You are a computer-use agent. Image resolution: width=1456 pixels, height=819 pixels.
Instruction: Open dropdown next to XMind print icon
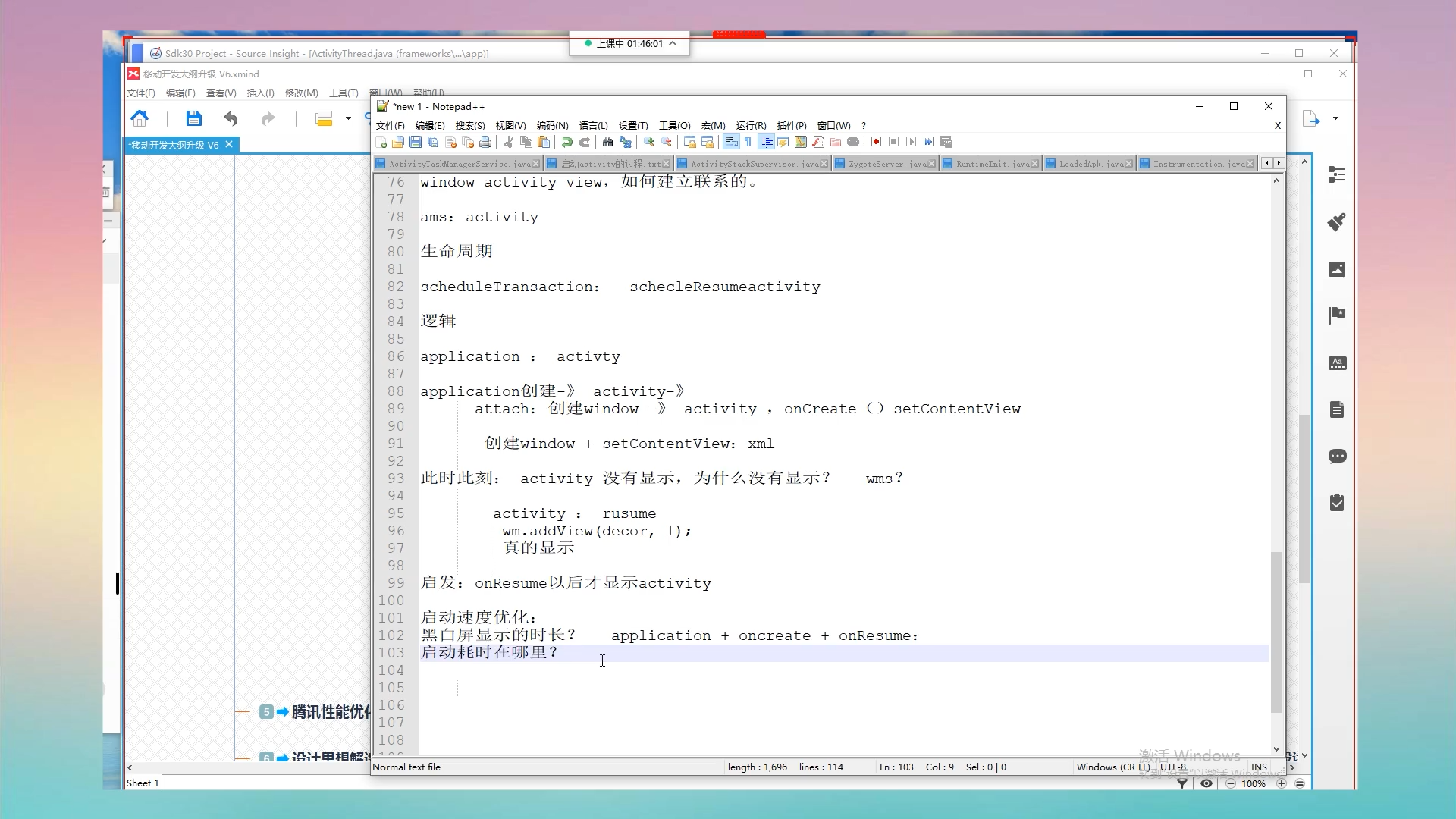click(x=348, y=118)
